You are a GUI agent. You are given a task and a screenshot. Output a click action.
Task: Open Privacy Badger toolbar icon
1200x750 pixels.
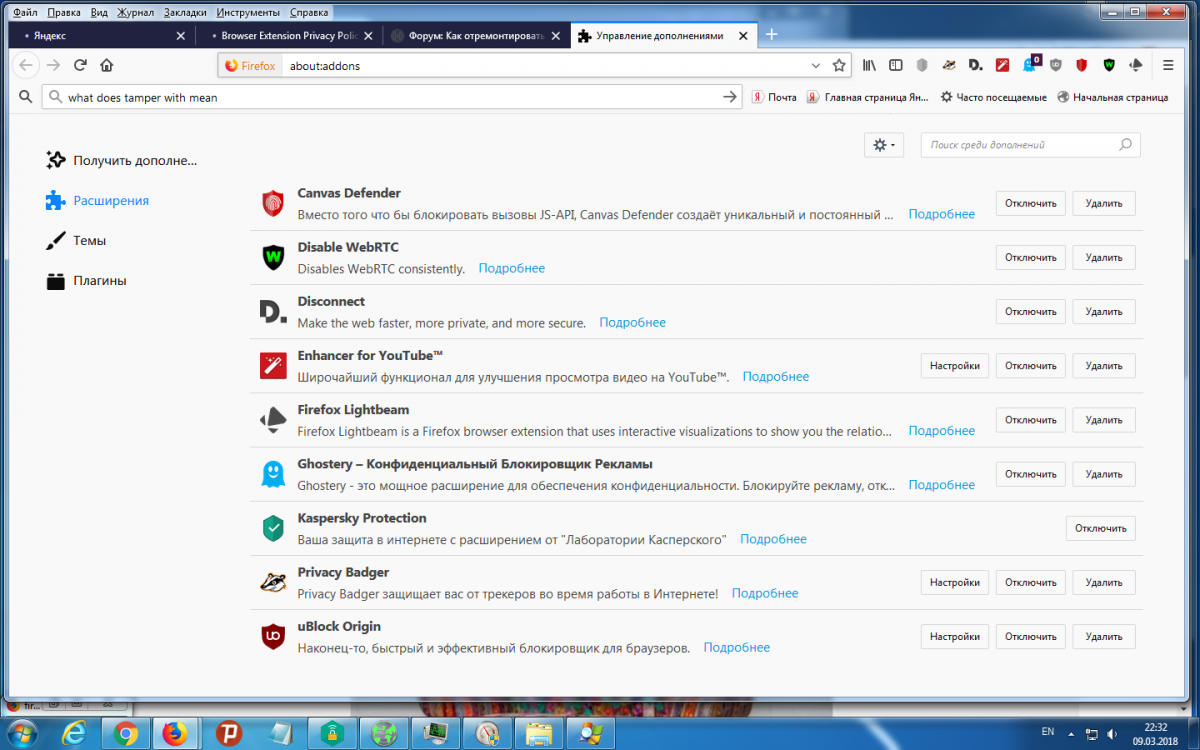coord(949,65)
